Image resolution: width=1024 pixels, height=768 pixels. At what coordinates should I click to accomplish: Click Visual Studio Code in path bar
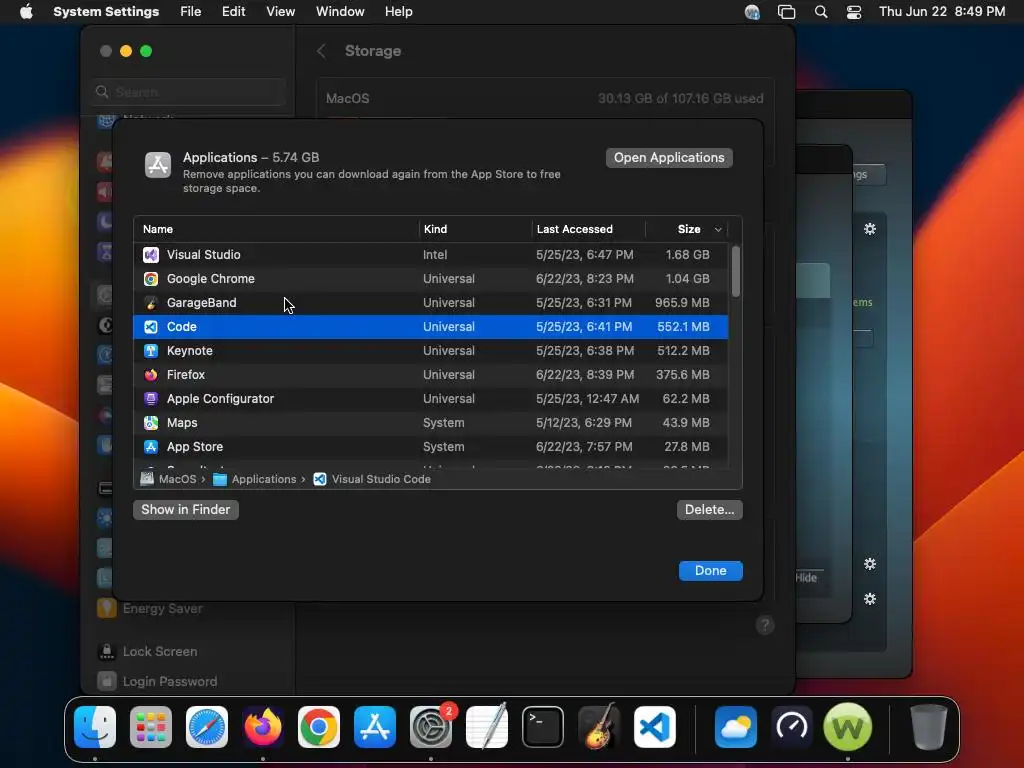coord(381,479)
